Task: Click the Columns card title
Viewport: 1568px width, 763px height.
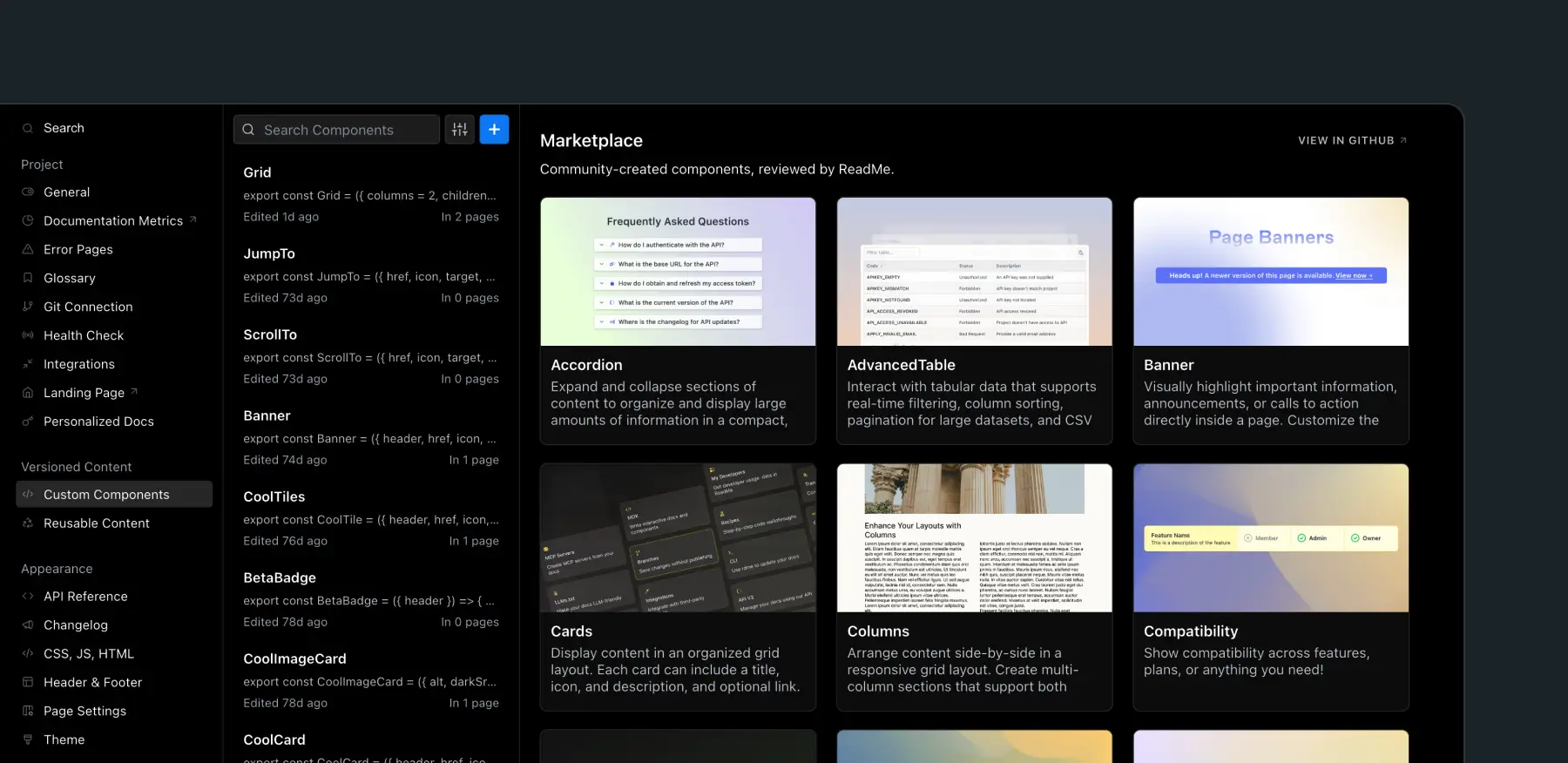Action: point(878,631)
